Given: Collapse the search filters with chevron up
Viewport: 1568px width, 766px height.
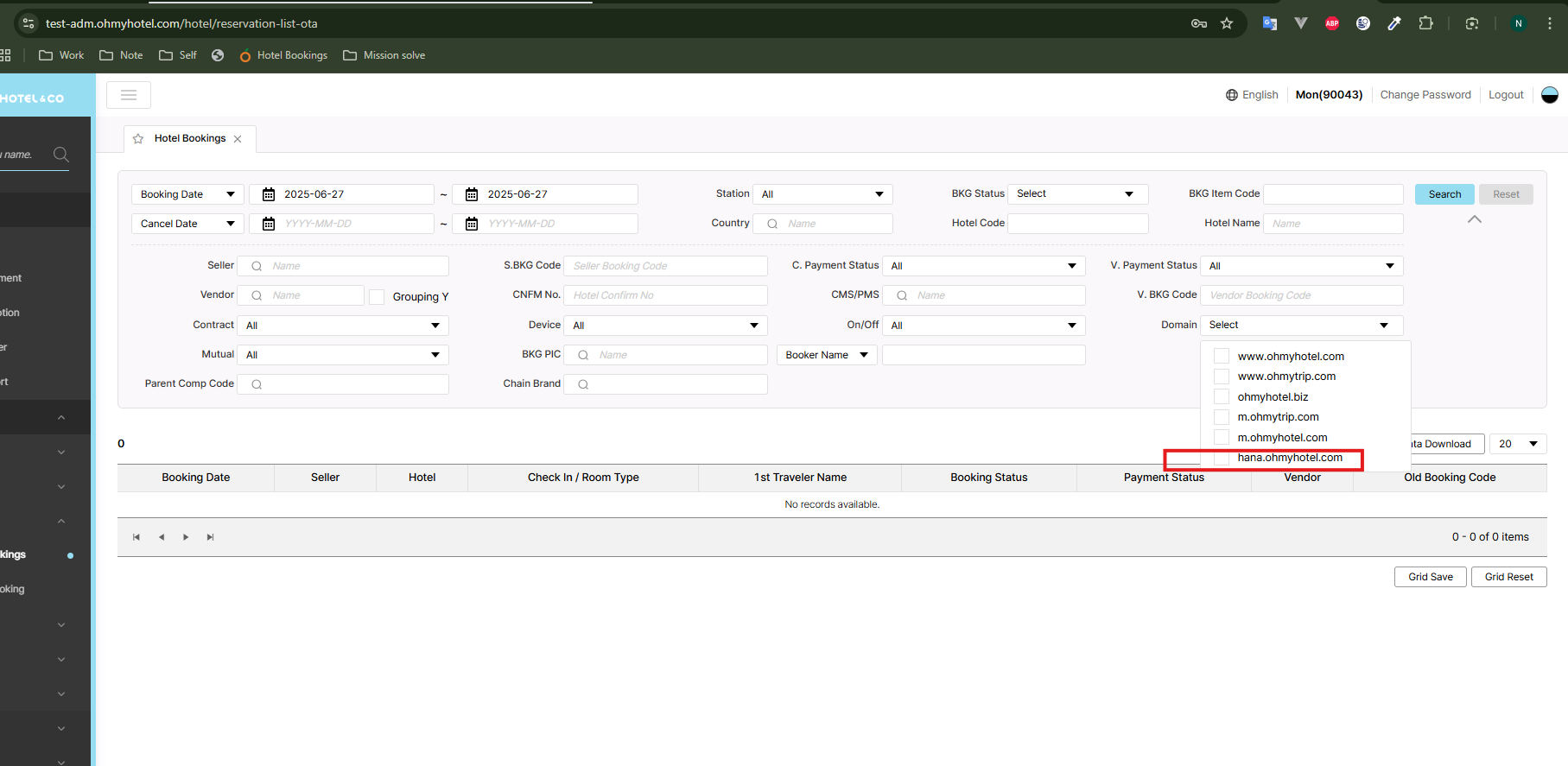Looking at the screenshot, I should coord(1474,219).
